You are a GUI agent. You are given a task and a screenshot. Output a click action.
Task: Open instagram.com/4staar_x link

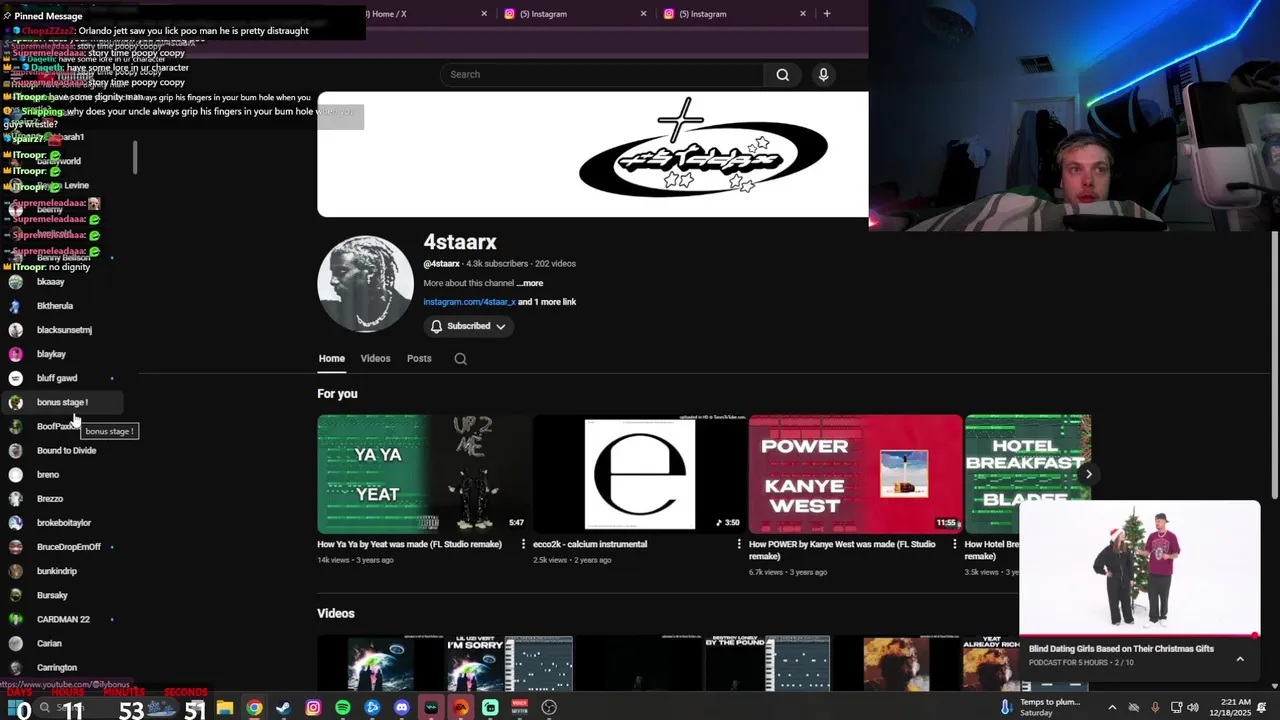[469, 302]
